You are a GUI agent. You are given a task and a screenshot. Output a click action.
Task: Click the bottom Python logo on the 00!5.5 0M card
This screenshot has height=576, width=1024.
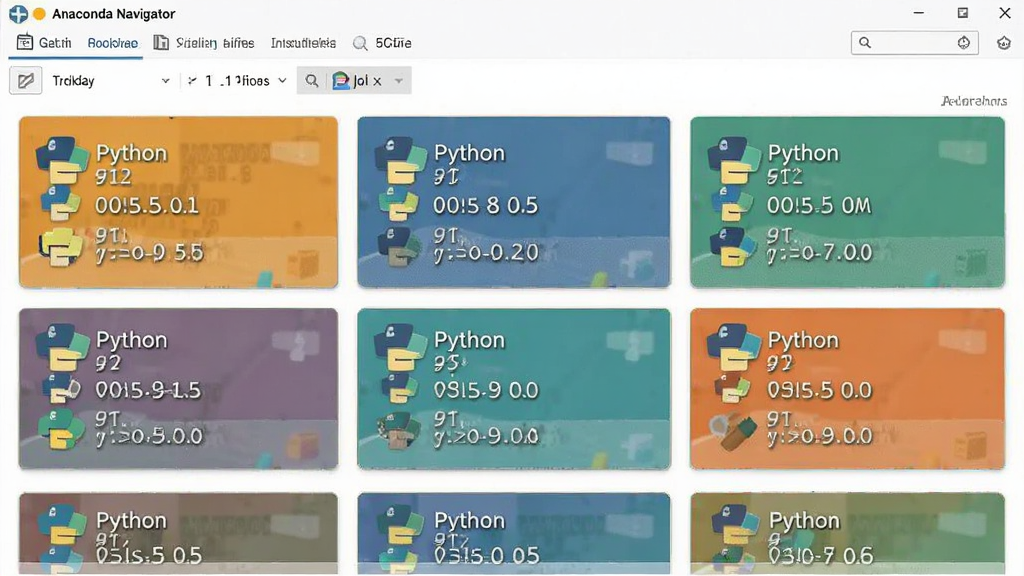pos(733,247)
